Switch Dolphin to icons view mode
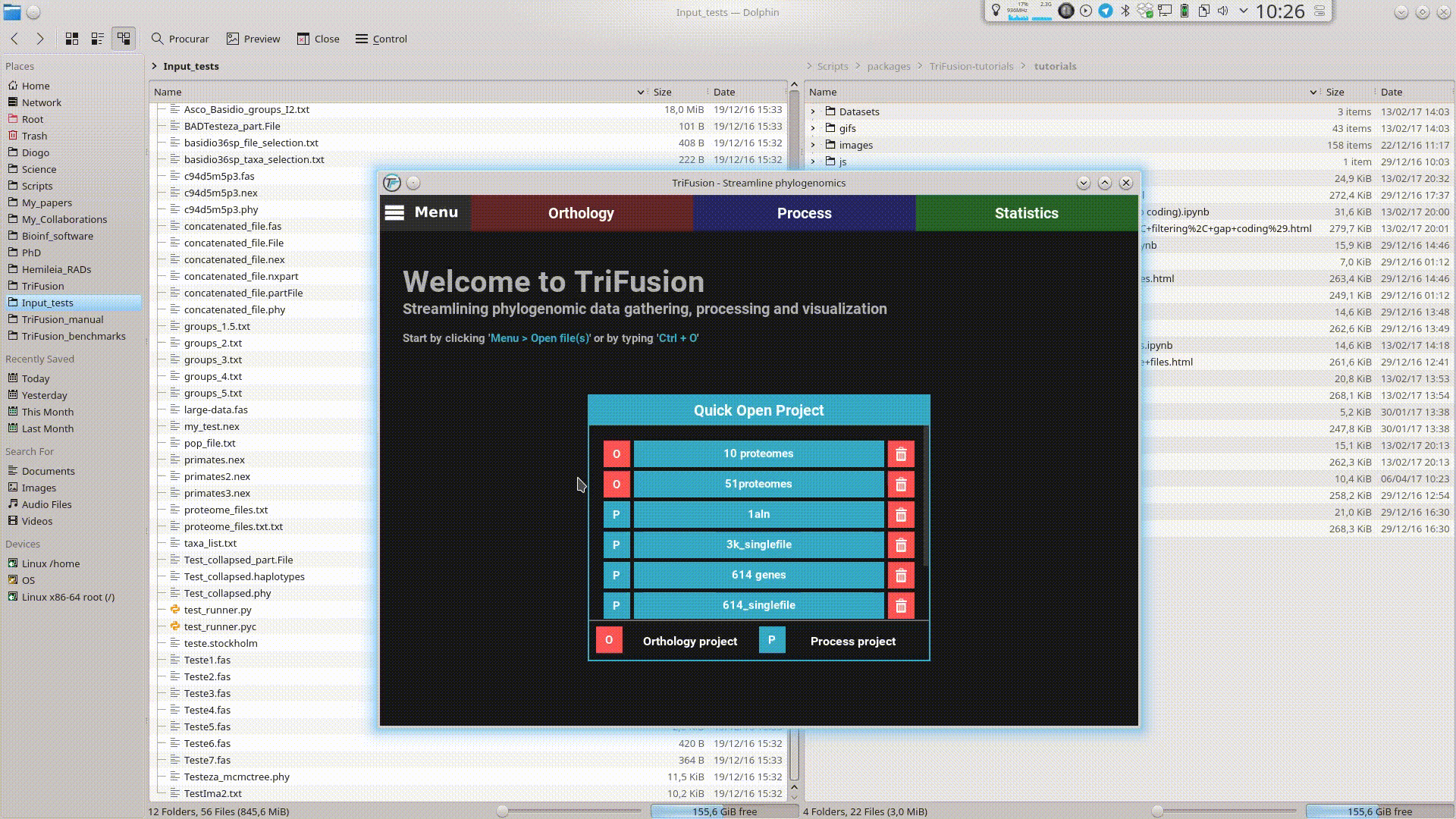This screenshot has width=1456, height=819. point(72,39)
